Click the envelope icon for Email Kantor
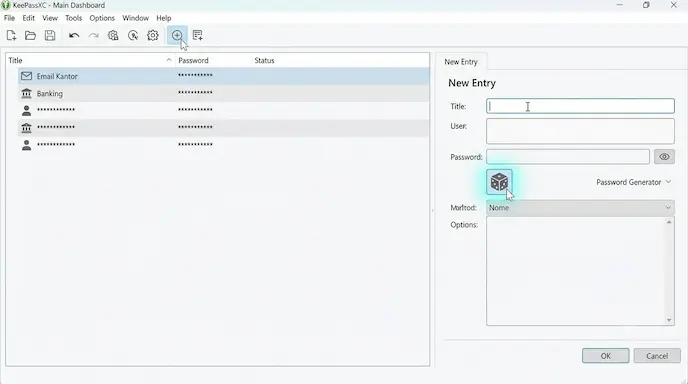 point(26,76)
